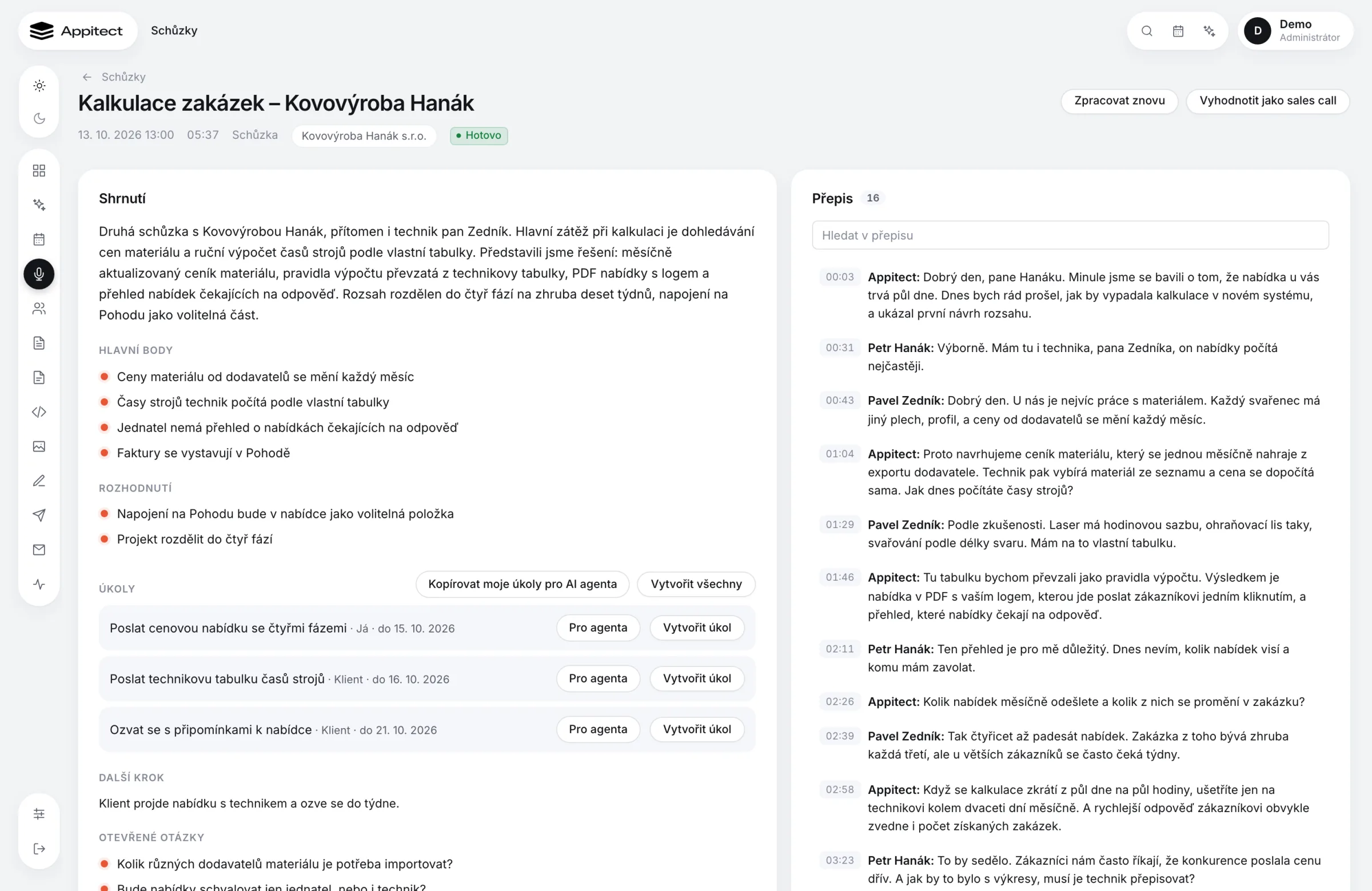Click Vytvořit úkol for Ozvat se s připomínkami task
This screenshot has width=1372, height=891.
(697, 730)
